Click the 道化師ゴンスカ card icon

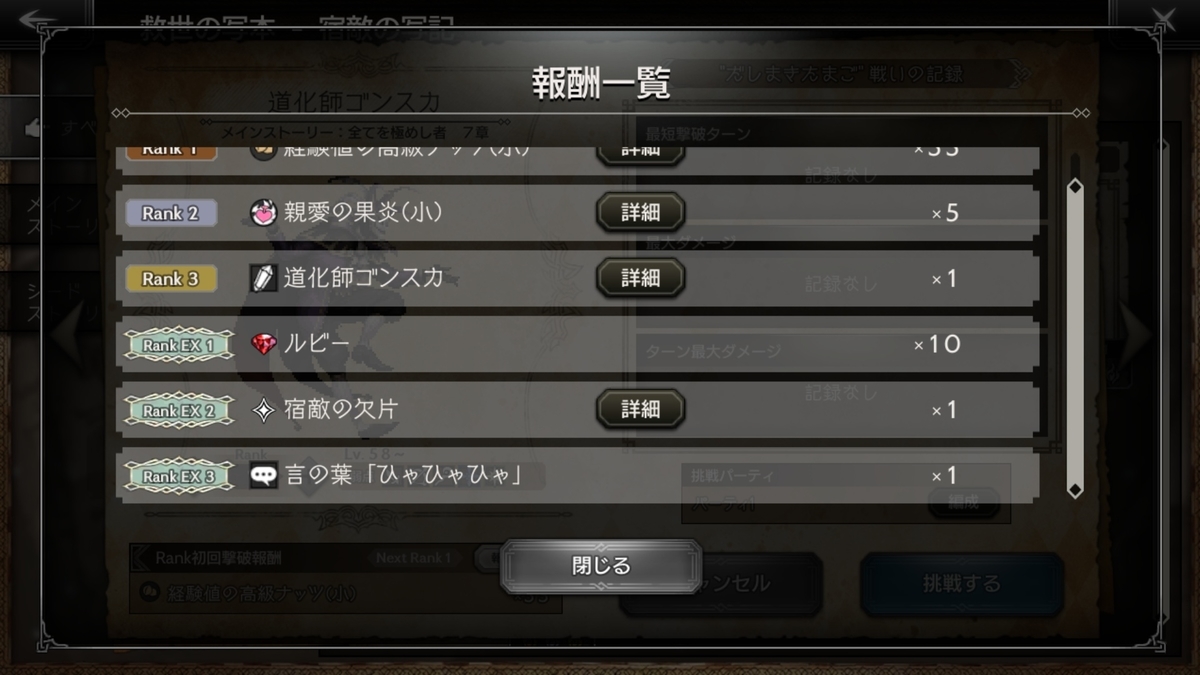(263, 278)
